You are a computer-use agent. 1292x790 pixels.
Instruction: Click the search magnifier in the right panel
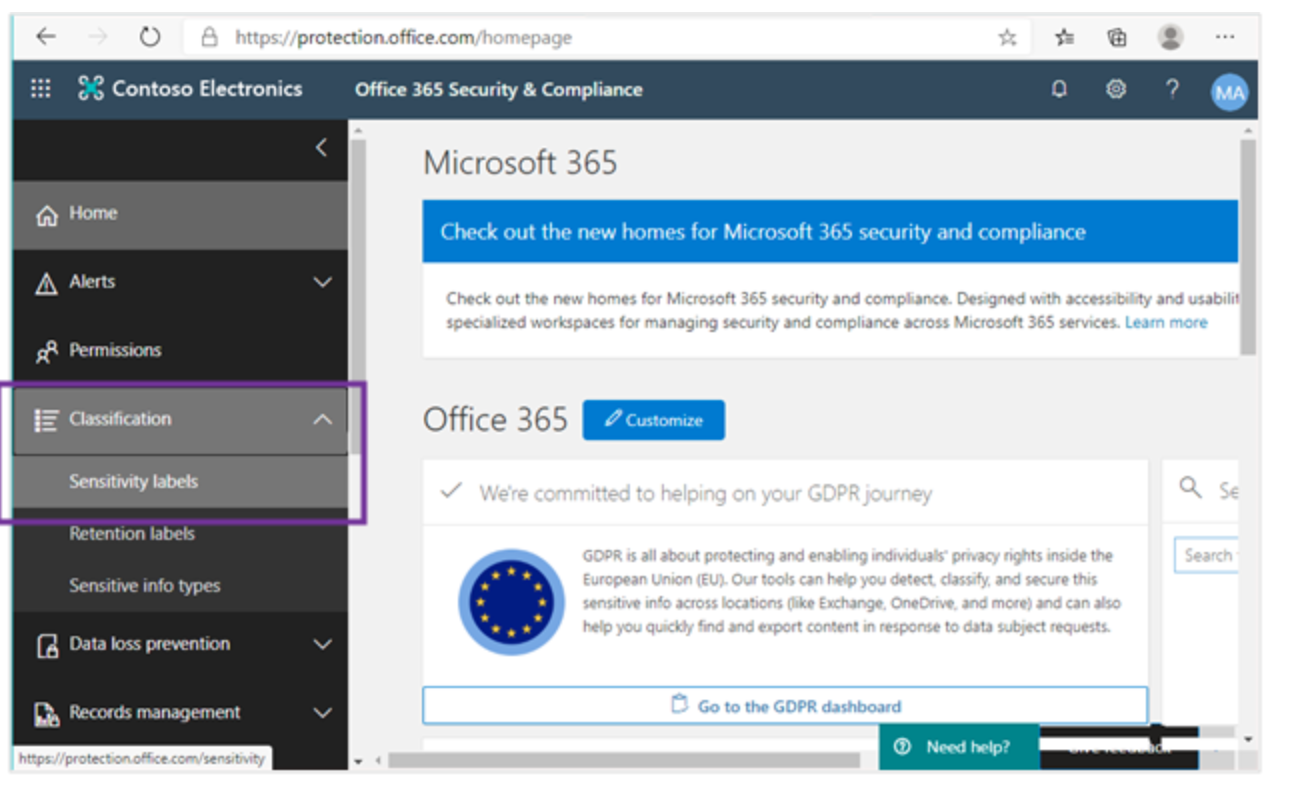pyautogui.click(x=1189, y=487)
